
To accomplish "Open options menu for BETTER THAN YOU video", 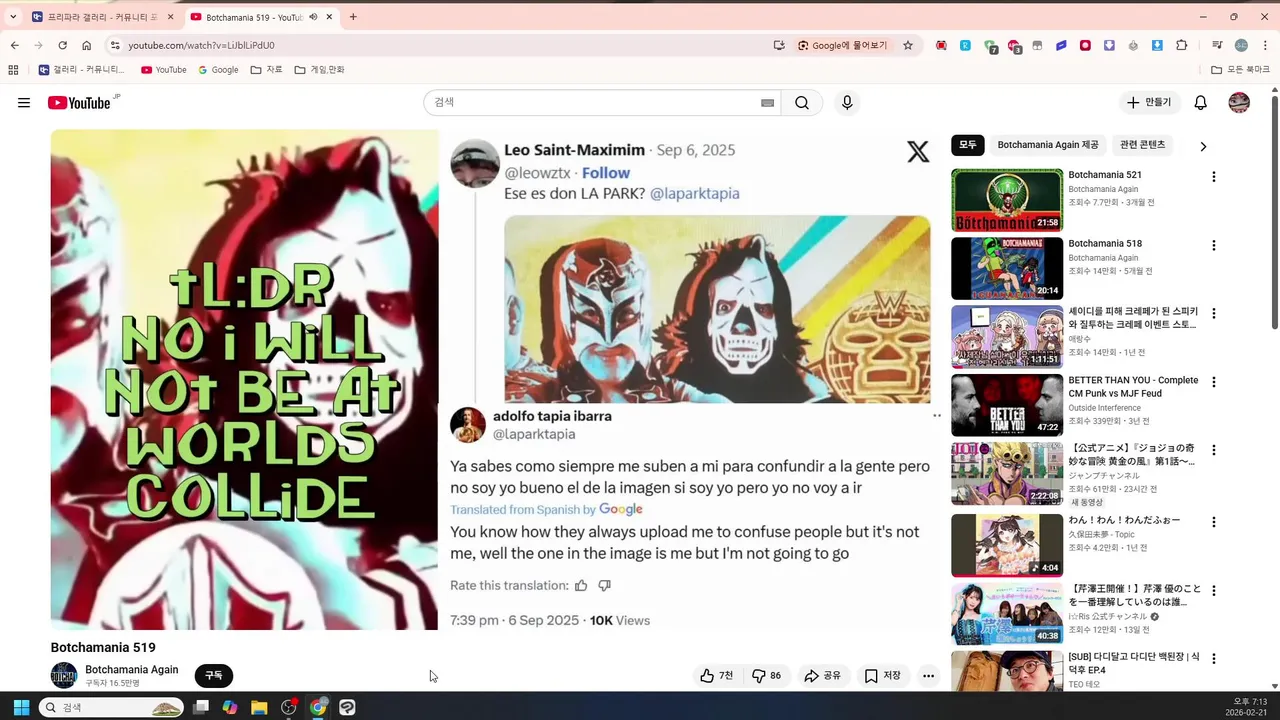I will (1214, 382).
